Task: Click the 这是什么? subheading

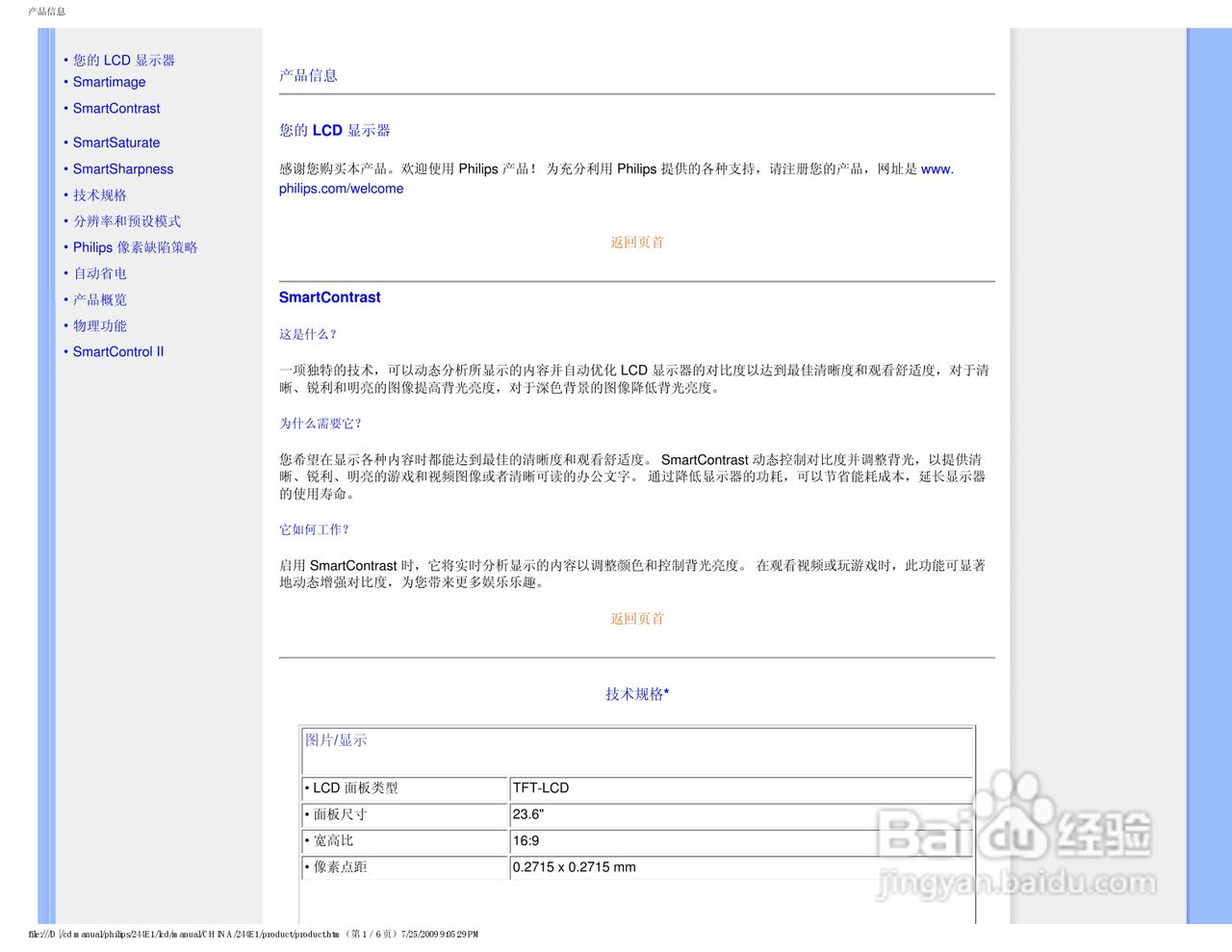Action: (308, 335)
